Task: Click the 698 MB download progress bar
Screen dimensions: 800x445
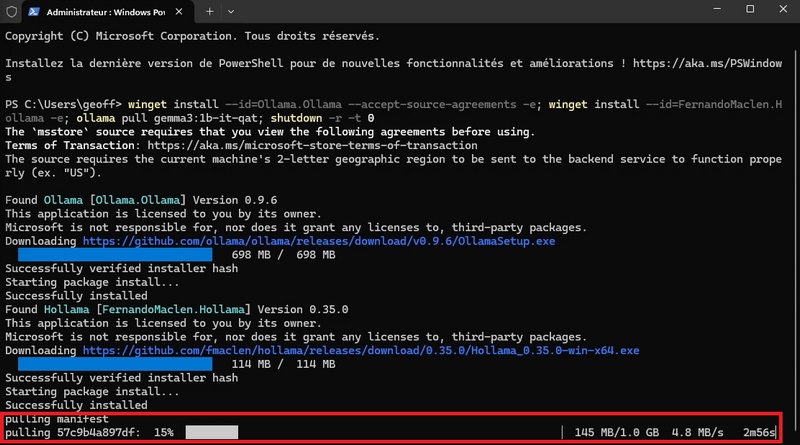Action: coord(115,255)
